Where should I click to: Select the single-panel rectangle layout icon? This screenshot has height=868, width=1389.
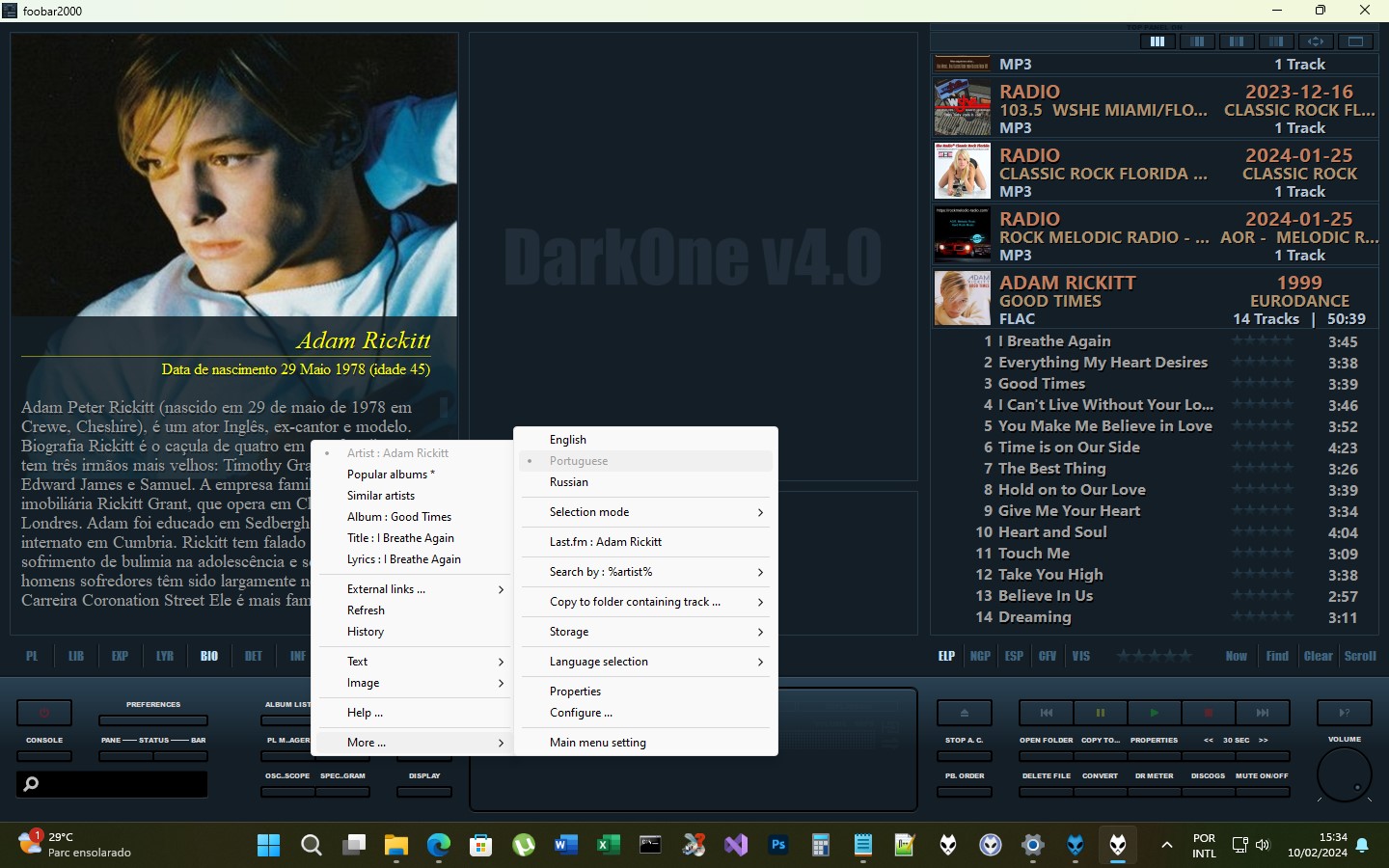point(1355,41)
